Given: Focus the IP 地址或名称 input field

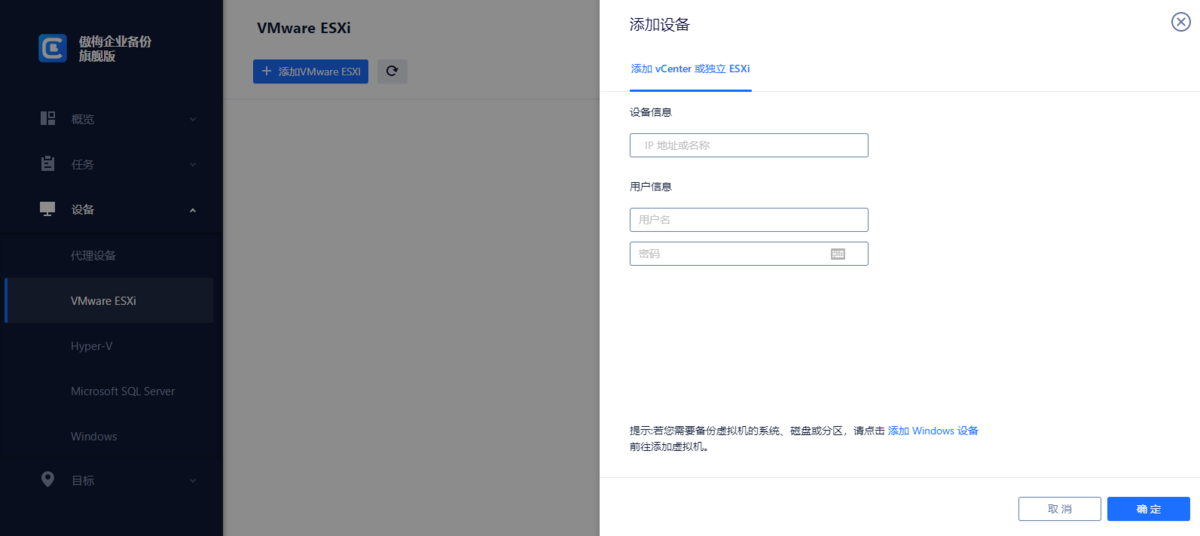Looking at the screenshot, I should (x=749, y=145).
